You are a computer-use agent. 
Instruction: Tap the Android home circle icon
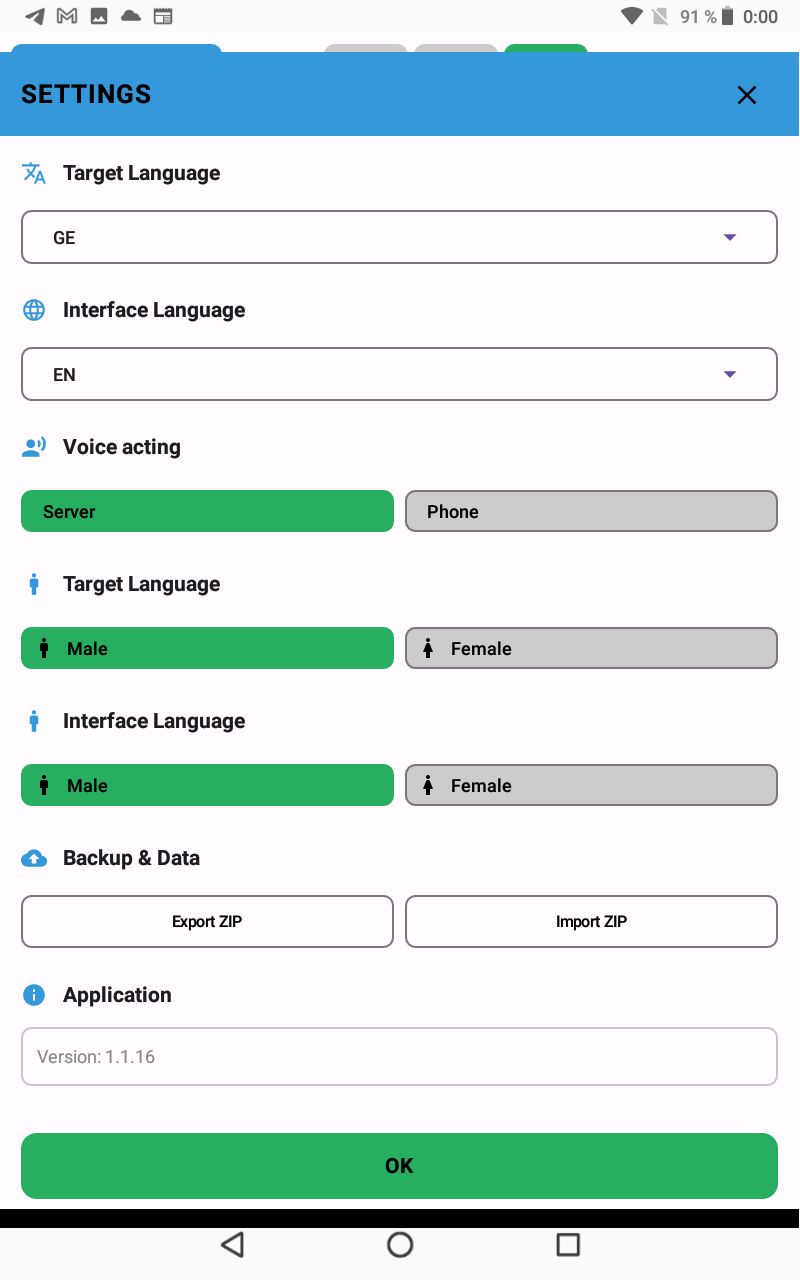tap(400, 1244)
